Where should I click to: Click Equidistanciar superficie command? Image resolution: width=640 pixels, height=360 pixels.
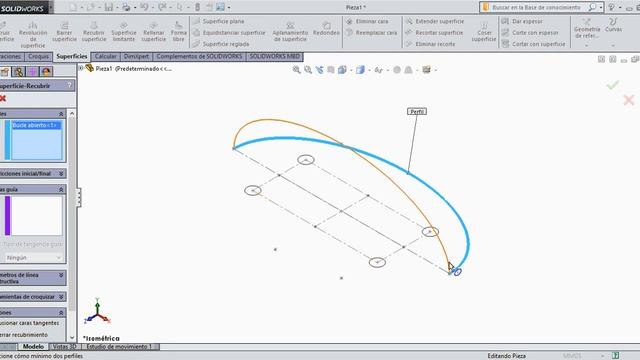point(229,33)
